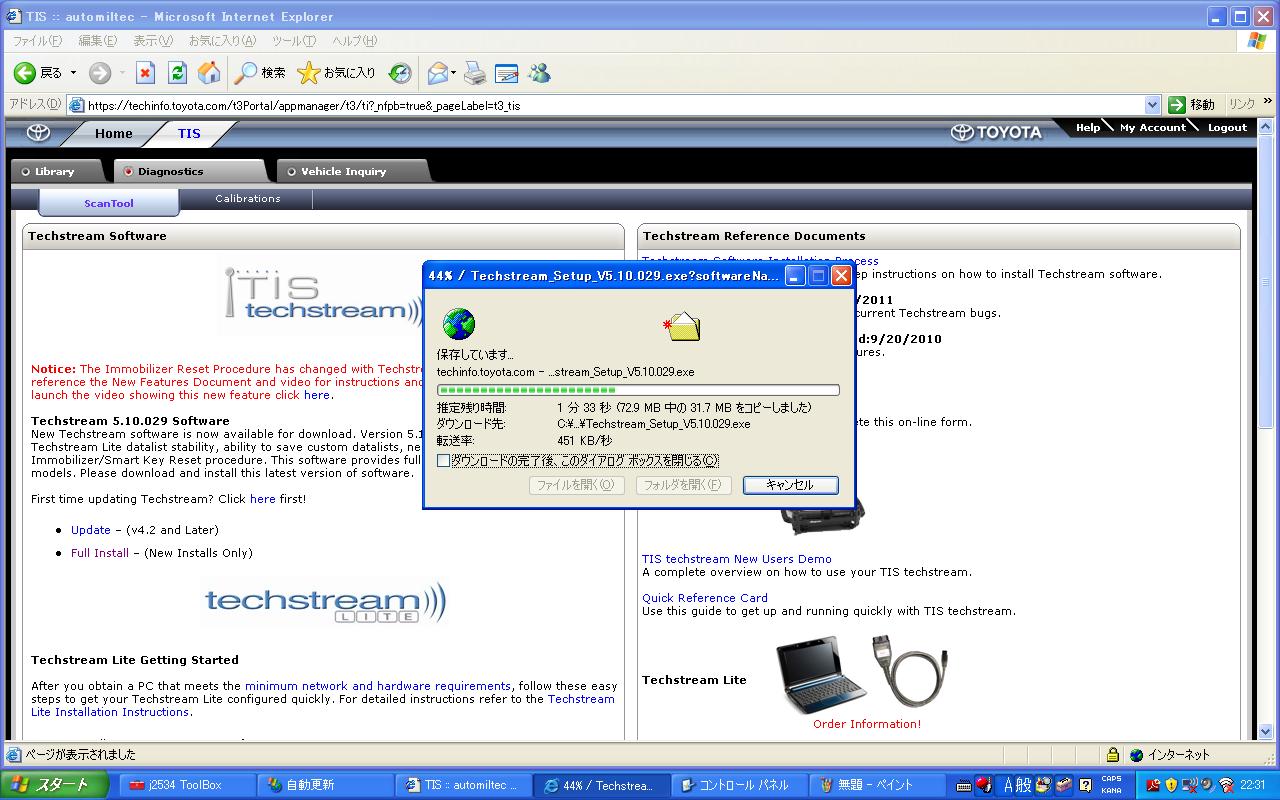Screen dimensions: 1280x800
Task: Expand the Forward button history dropdown arrow
Action: pyautogui.click(x=122, y=73)
